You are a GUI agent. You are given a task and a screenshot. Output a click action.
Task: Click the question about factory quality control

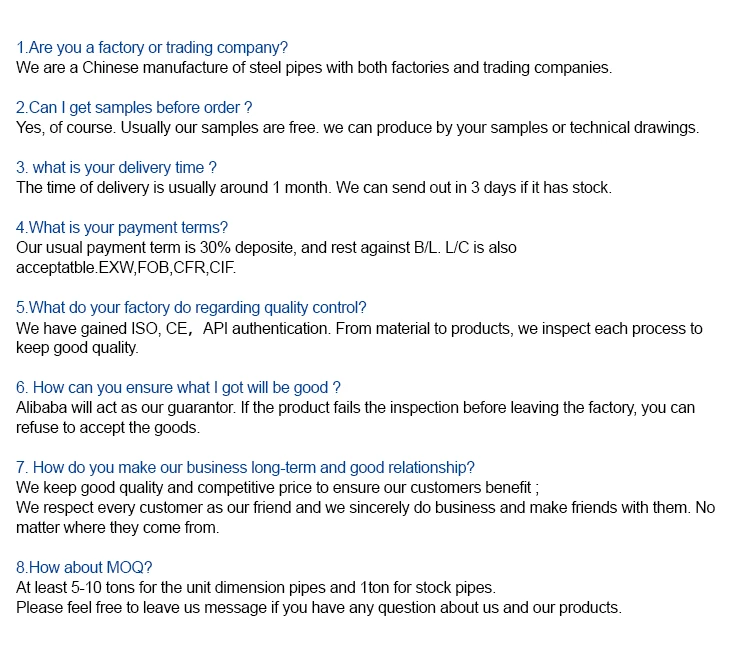tap(191, 308)
